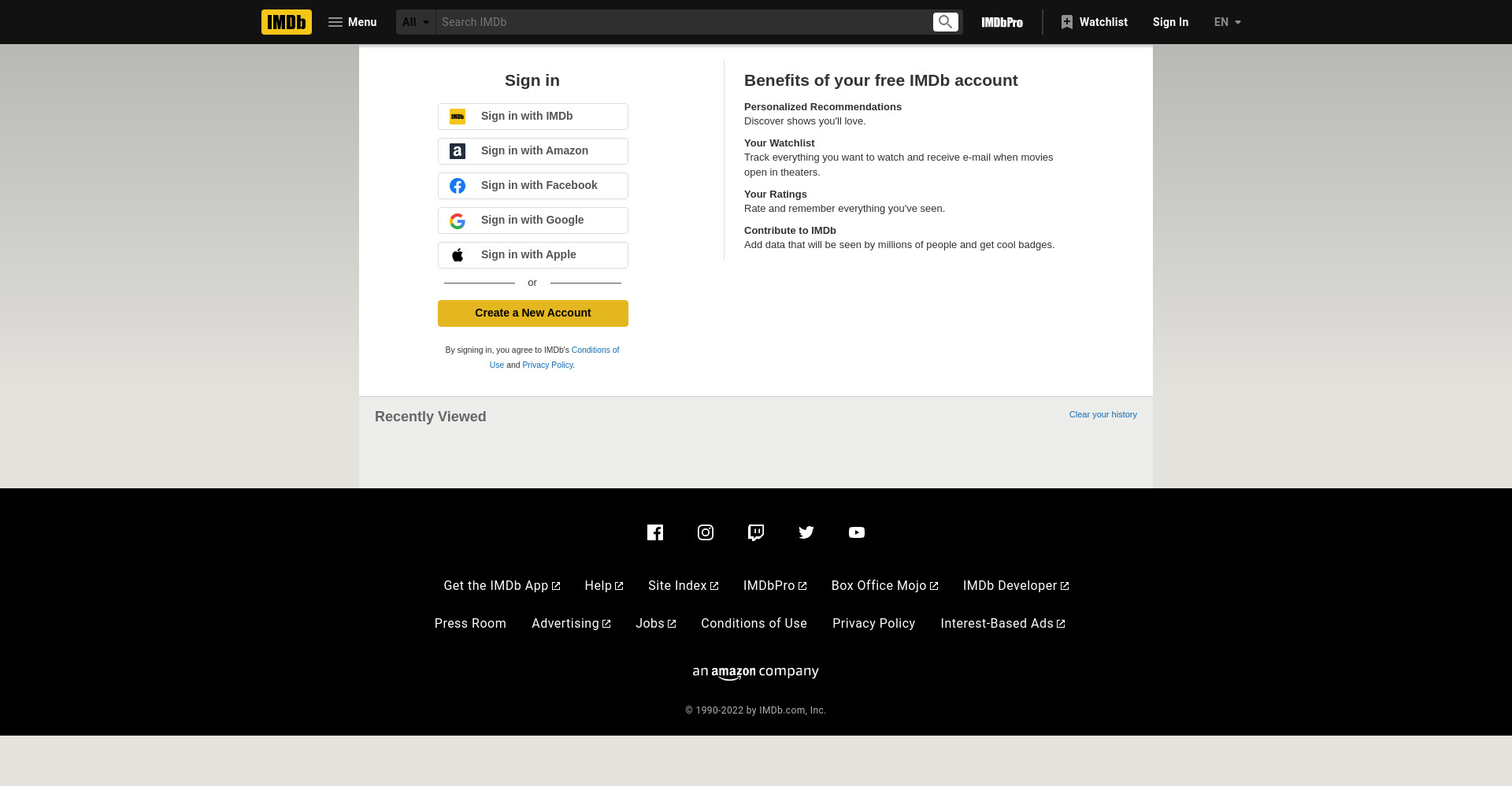
Task: Open IMDb's Twitch icon in footer
Action: 756,532
